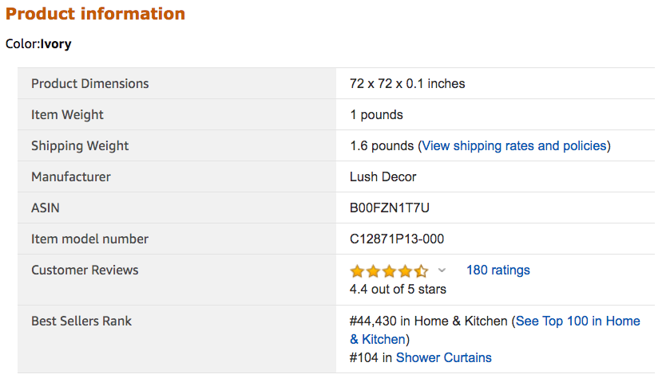Click the first gold star
Viewport: 668px width, 383px height.
[357, 271]
